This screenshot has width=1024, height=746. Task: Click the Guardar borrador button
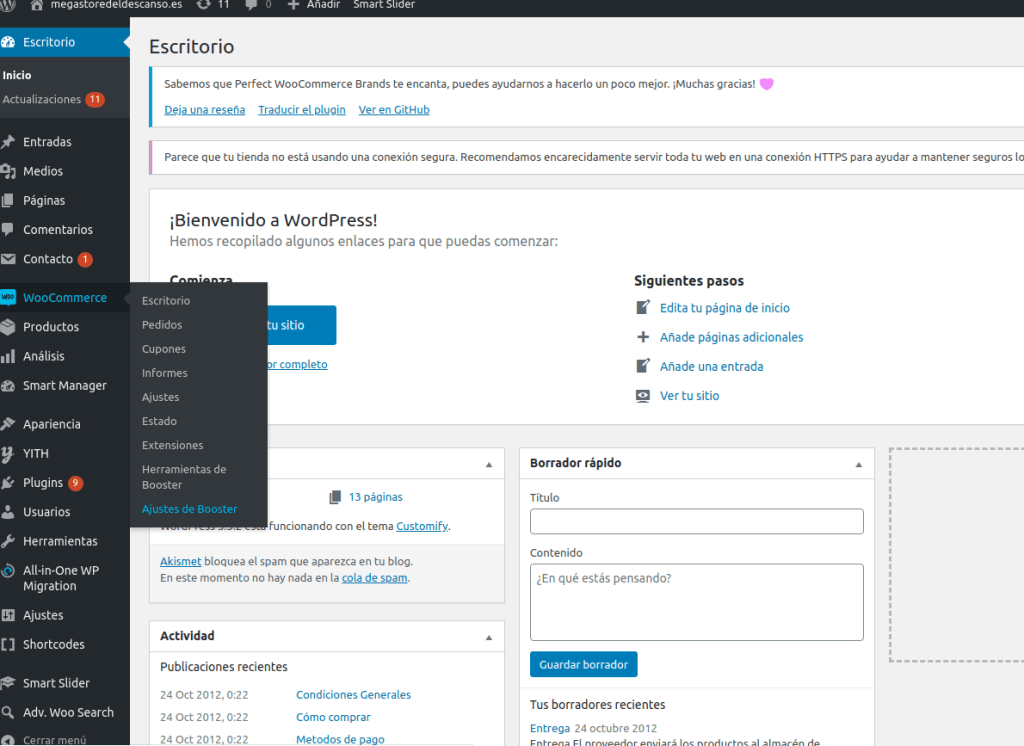583,664
